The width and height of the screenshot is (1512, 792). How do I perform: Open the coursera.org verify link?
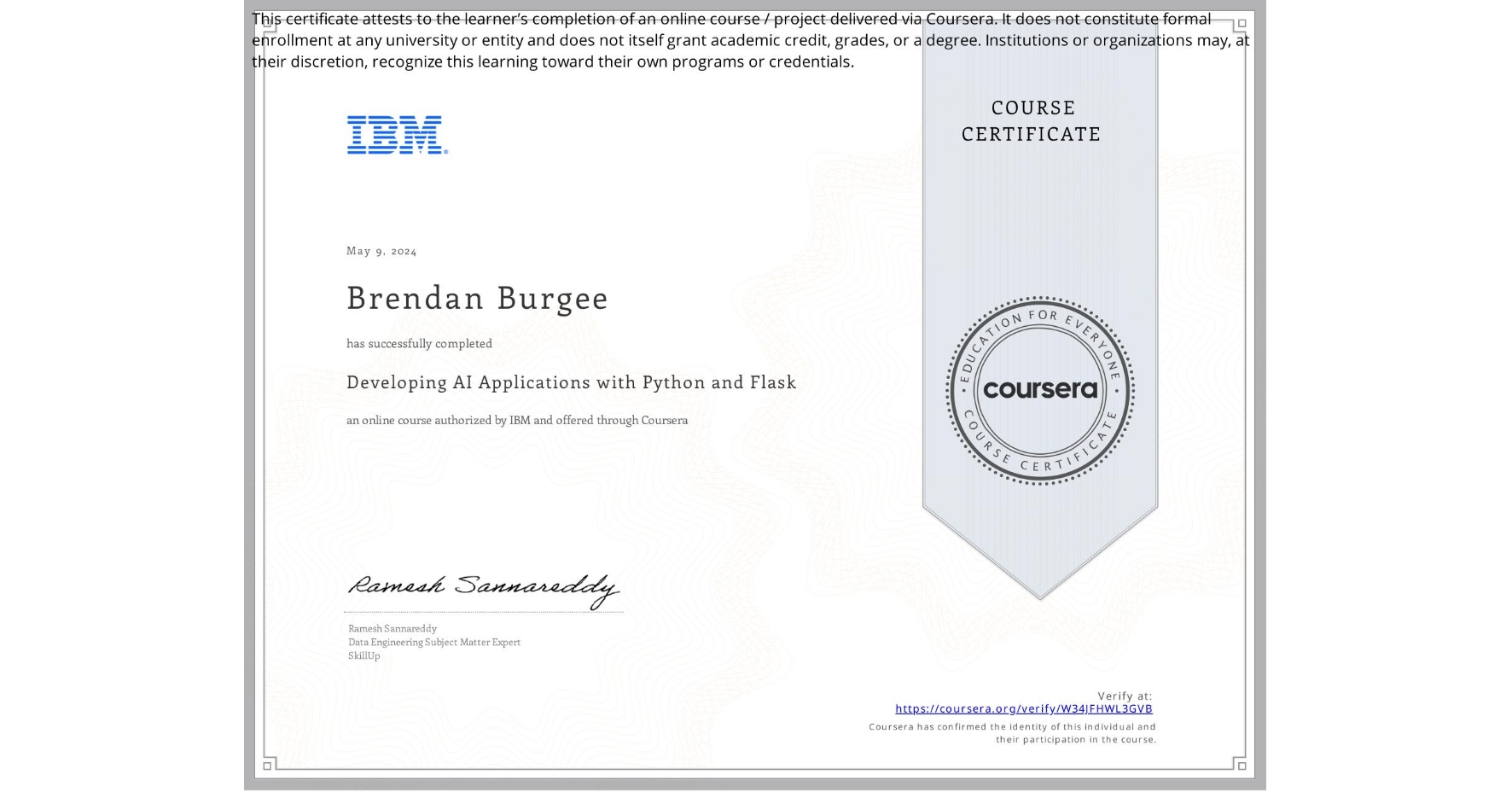[1023, 709]
